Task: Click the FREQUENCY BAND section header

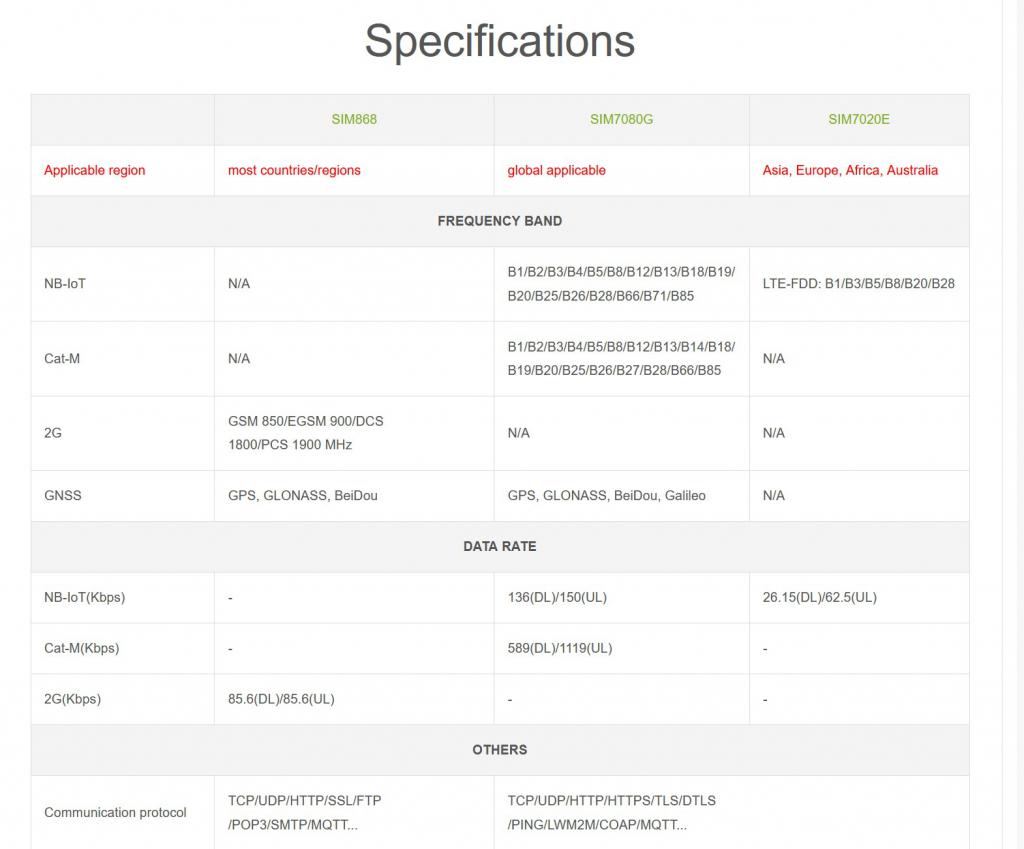Action: point(499,221)
